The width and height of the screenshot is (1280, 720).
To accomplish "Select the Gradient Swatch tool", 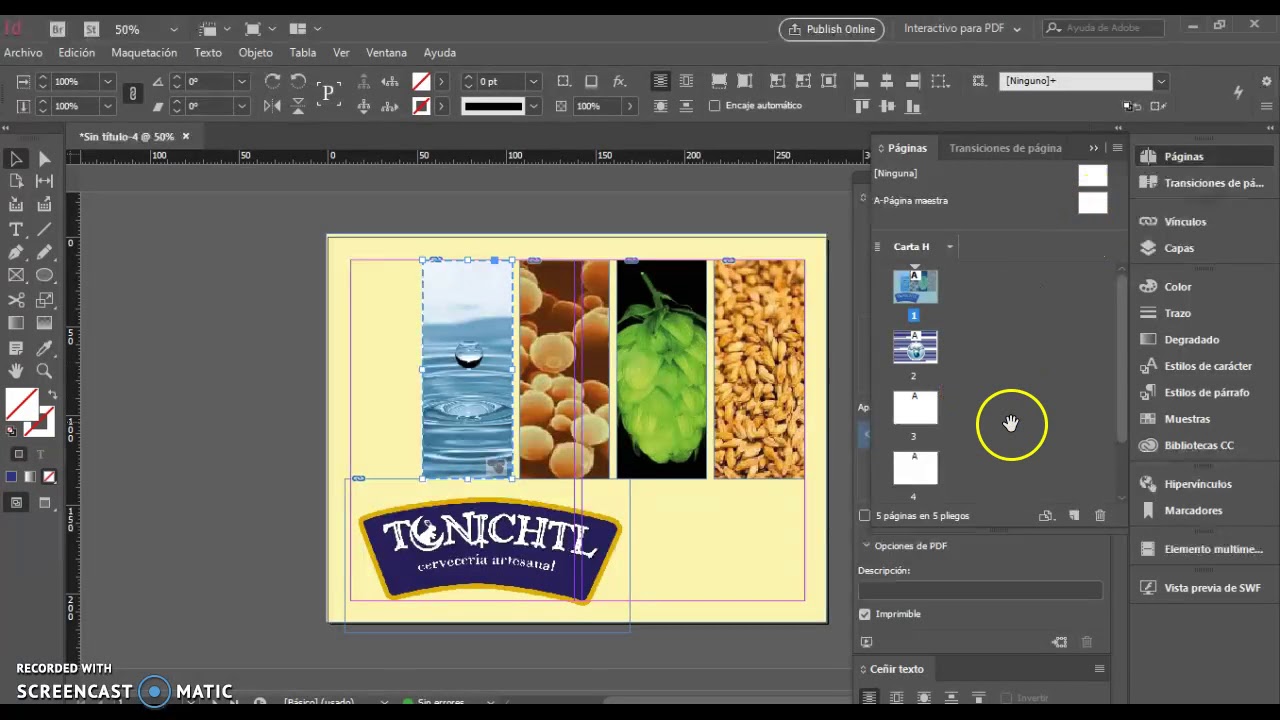I will point(16,323).
